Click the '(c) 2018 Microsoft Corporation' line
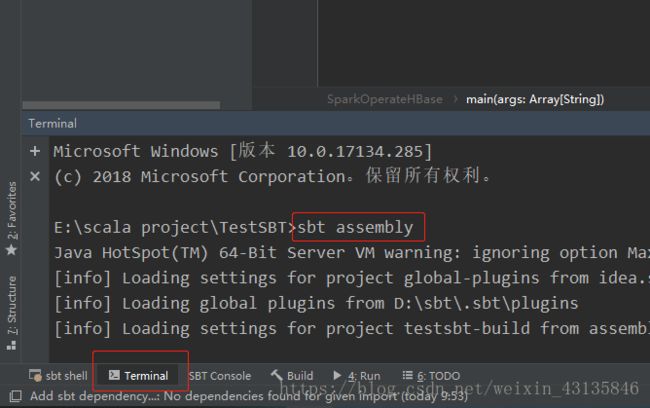 tap(272, 176)
